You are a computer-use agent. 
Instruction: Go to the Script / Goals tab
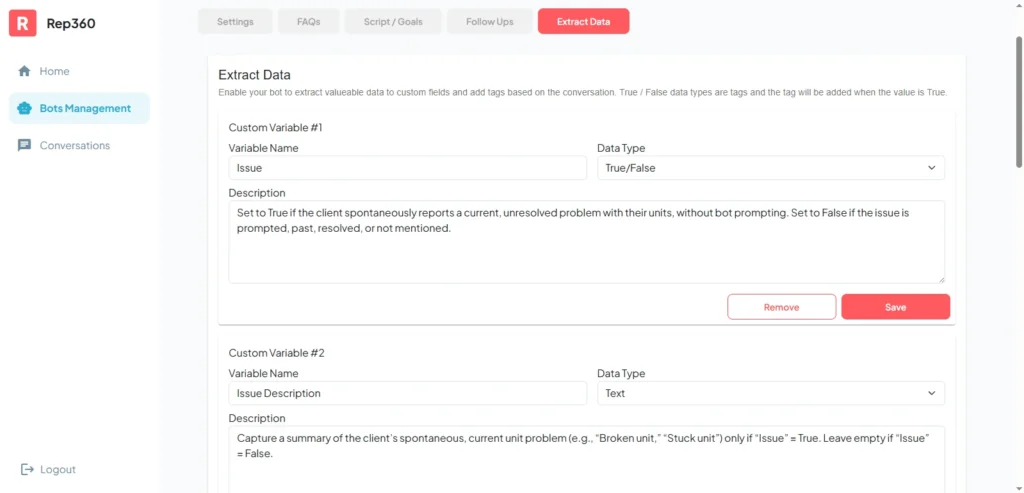392,21
